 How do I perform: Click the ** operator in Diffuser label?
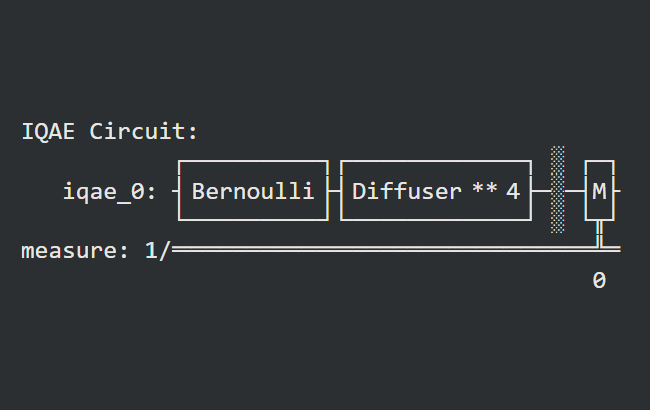coord(485,189)
